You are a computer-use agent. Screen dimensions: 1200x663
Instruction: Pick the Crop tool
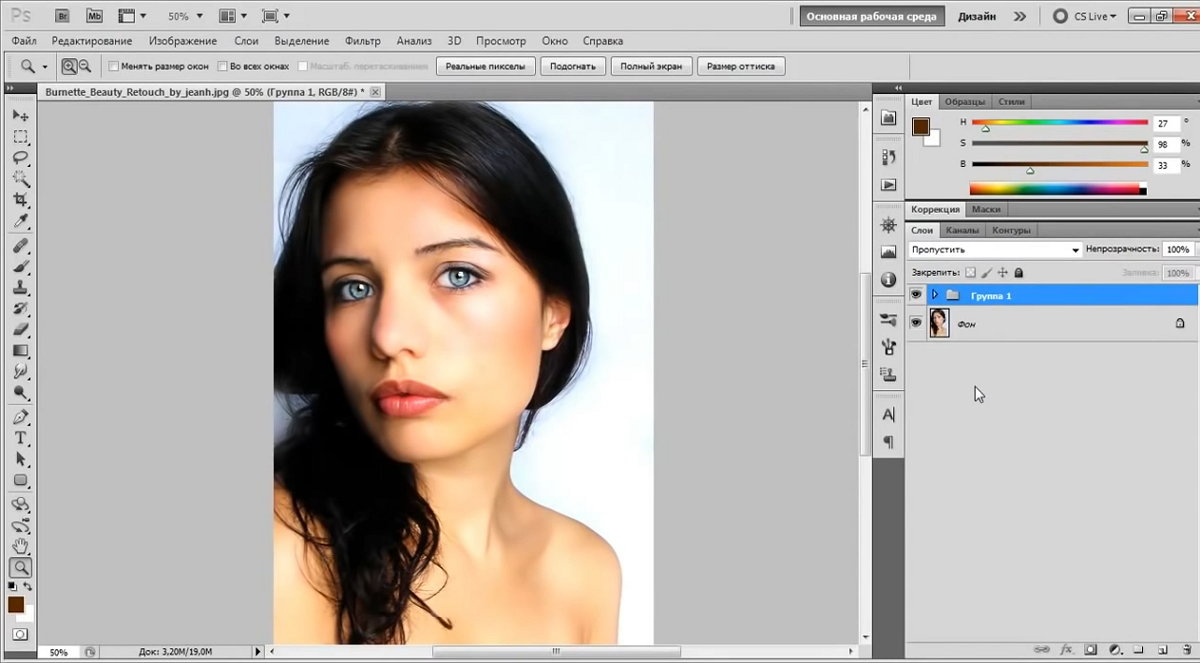click(x=20, y=200)
